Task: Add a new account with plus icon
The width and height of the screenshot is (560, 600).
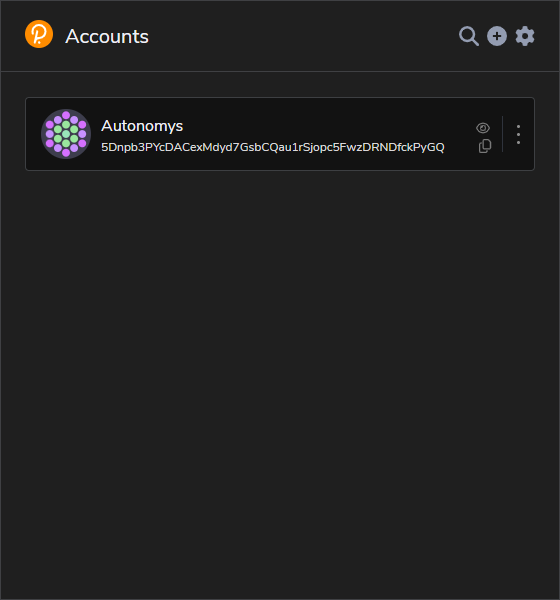Action: pyautogui.click(x=497, y=36)
